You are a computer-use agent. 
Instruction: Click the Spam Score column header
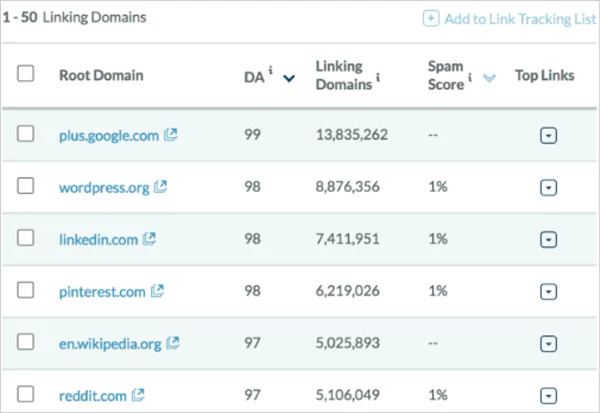pos(446,75)
